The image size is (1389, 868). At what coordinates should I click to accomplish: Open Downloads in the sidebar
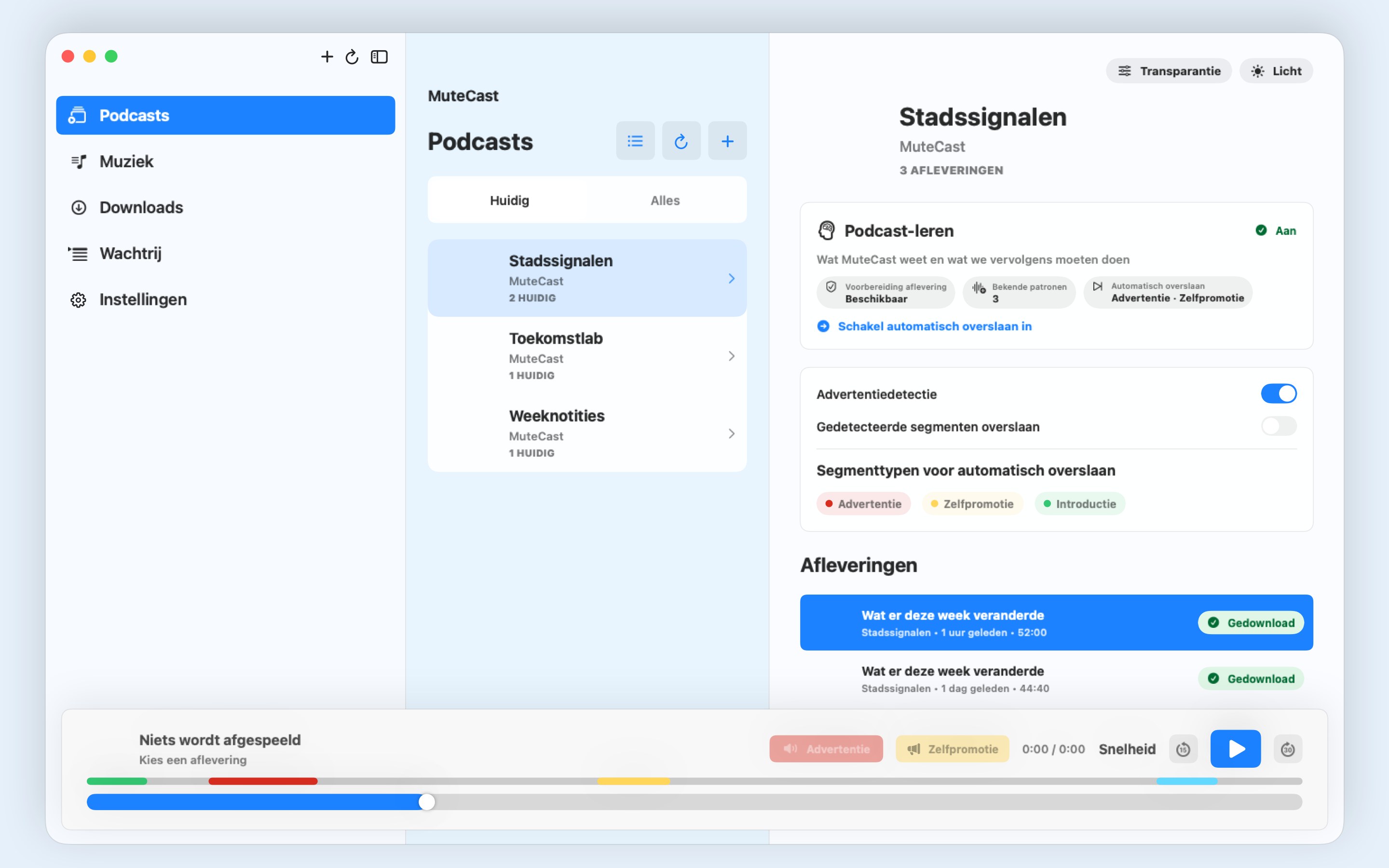tap(226, 207)
